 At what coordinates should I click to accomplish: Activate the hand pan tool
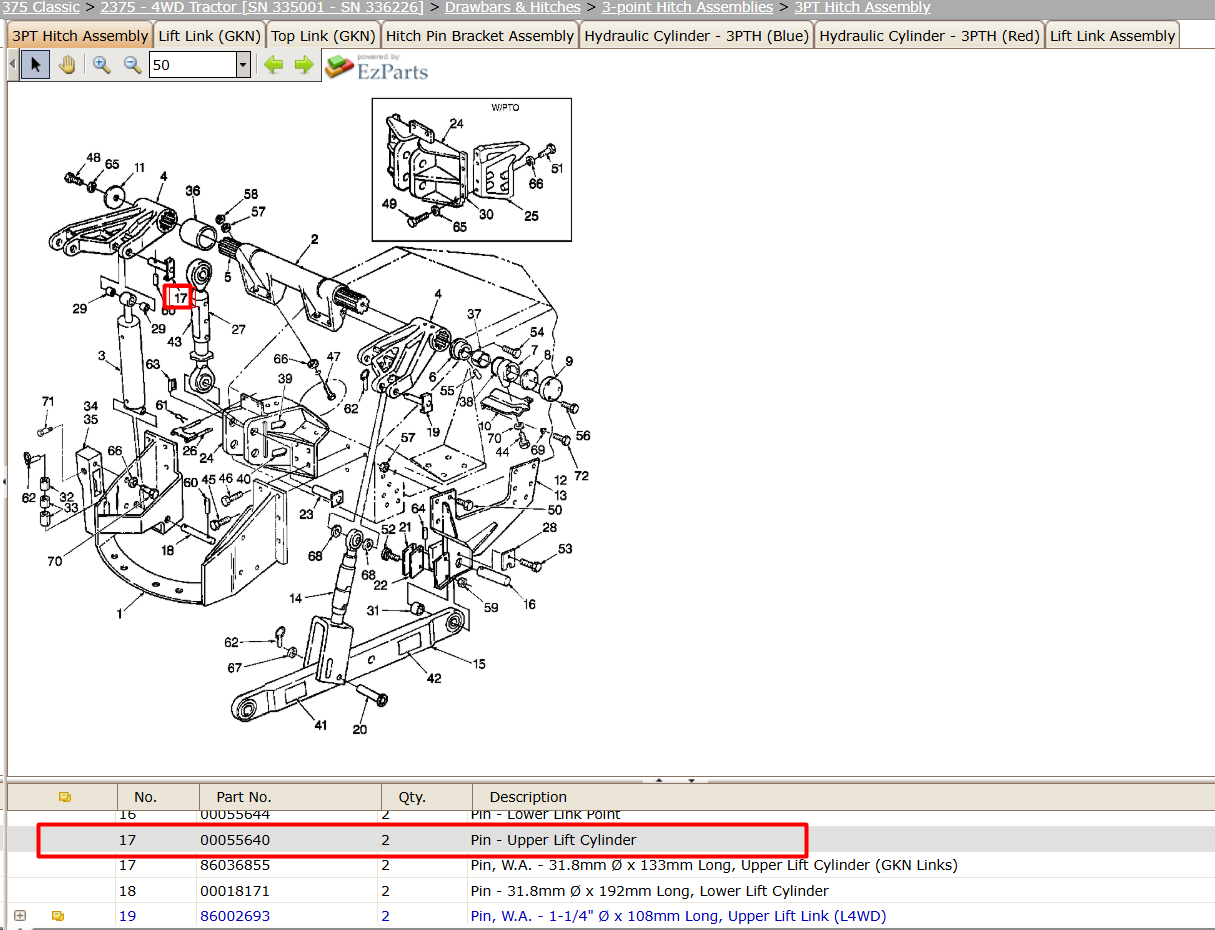pos(66,66)
